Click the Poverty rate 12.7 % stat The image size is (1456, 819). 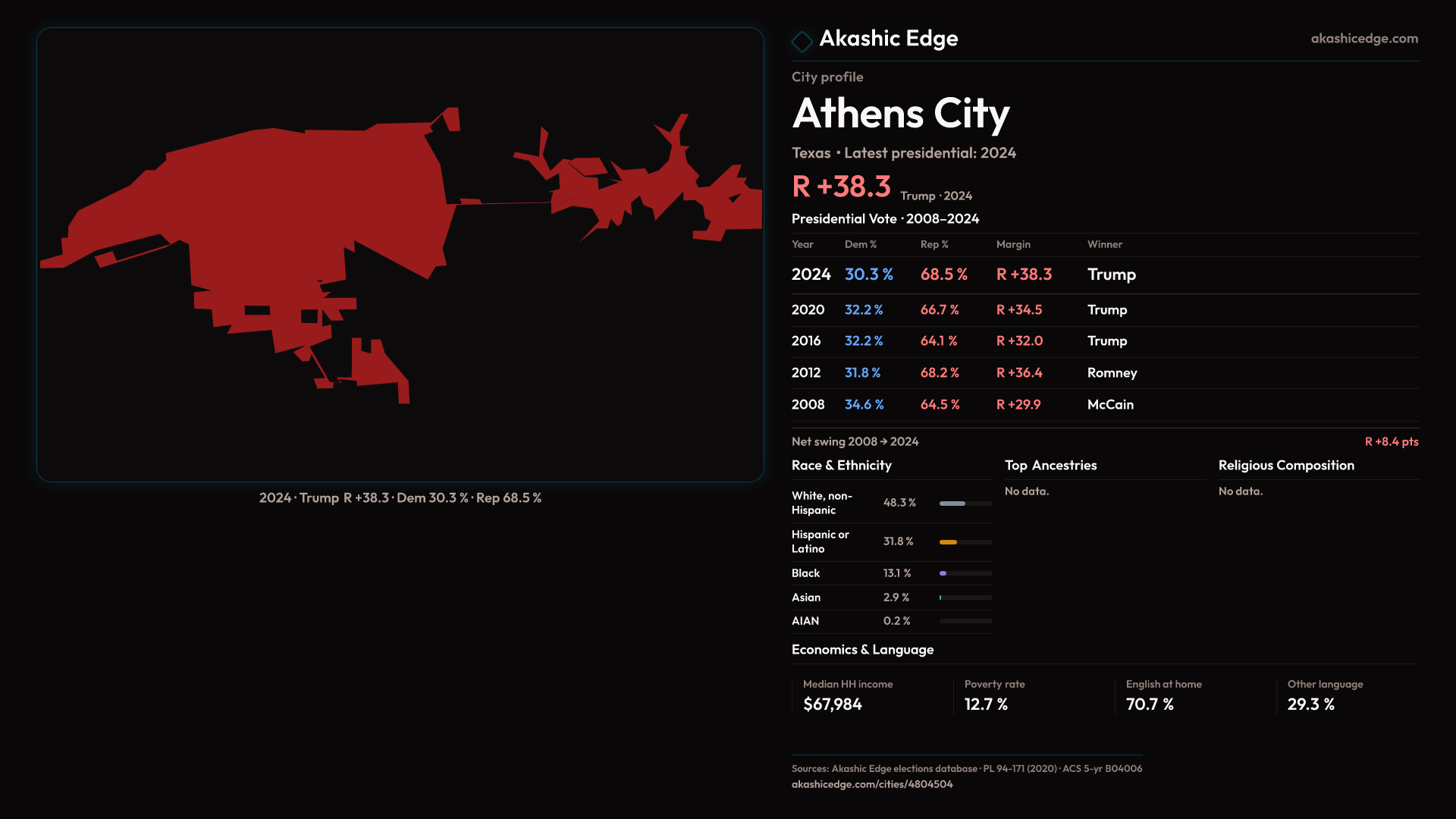(986, 704)
